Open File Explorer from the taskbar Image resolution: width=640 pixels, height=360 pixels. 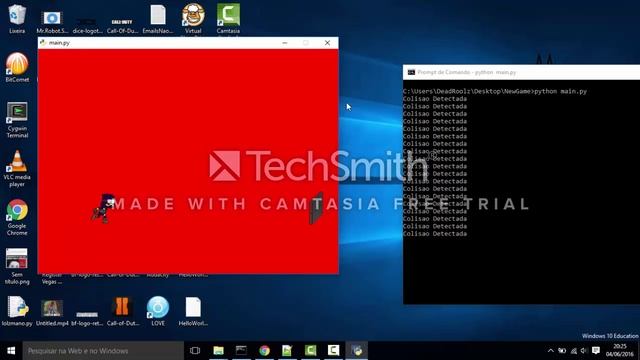218,351
